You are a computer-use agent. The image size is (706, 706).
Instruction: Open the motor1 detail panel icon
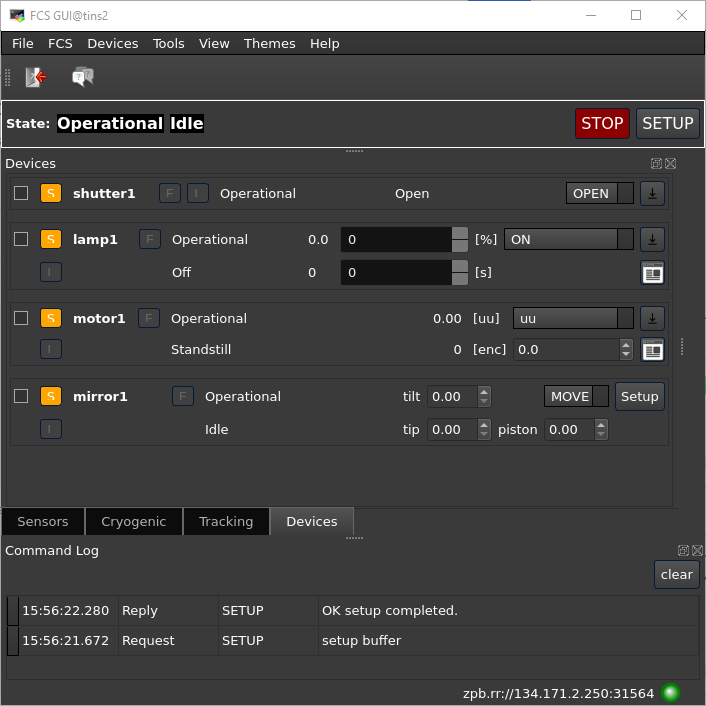[652, 349]
